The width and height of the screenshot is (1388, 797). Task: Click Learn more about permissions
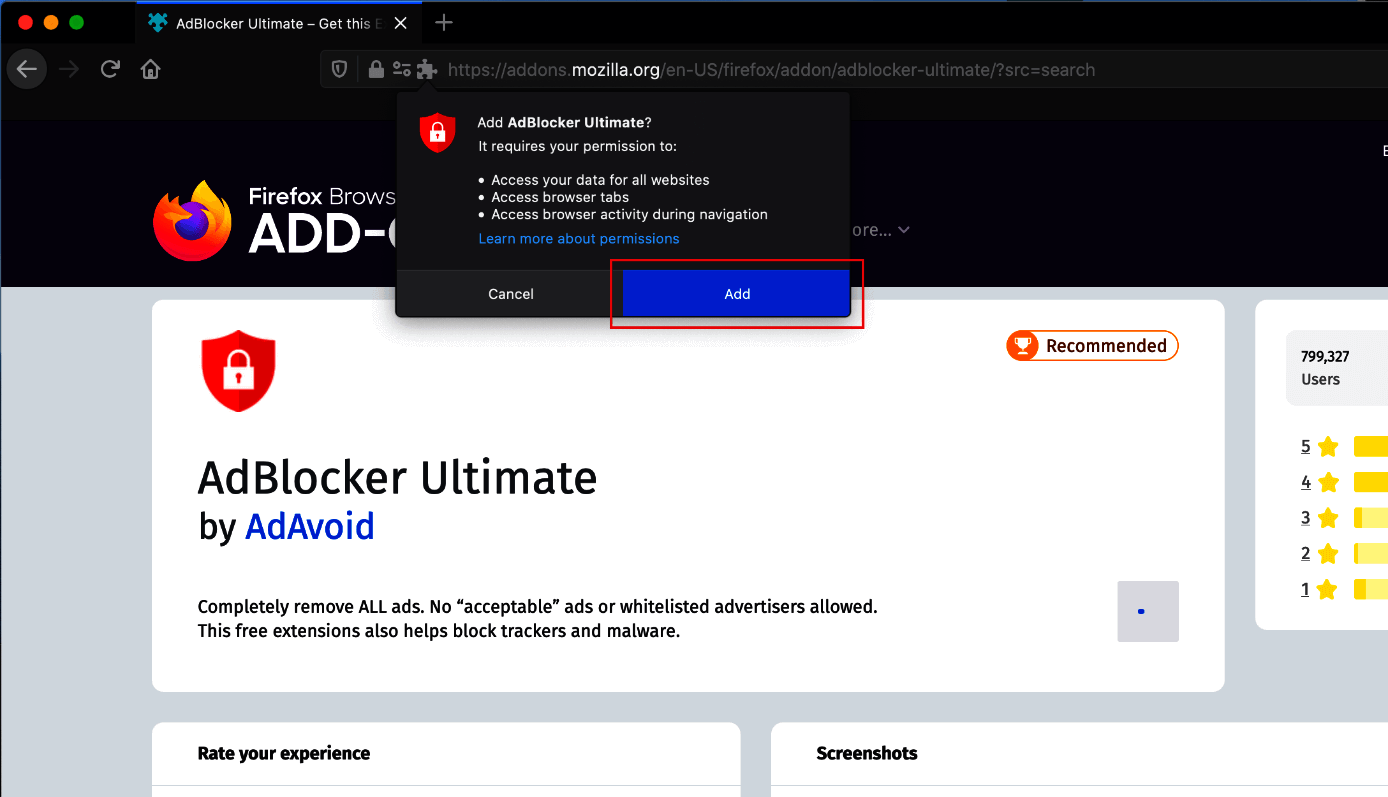[x=579, y=238]
